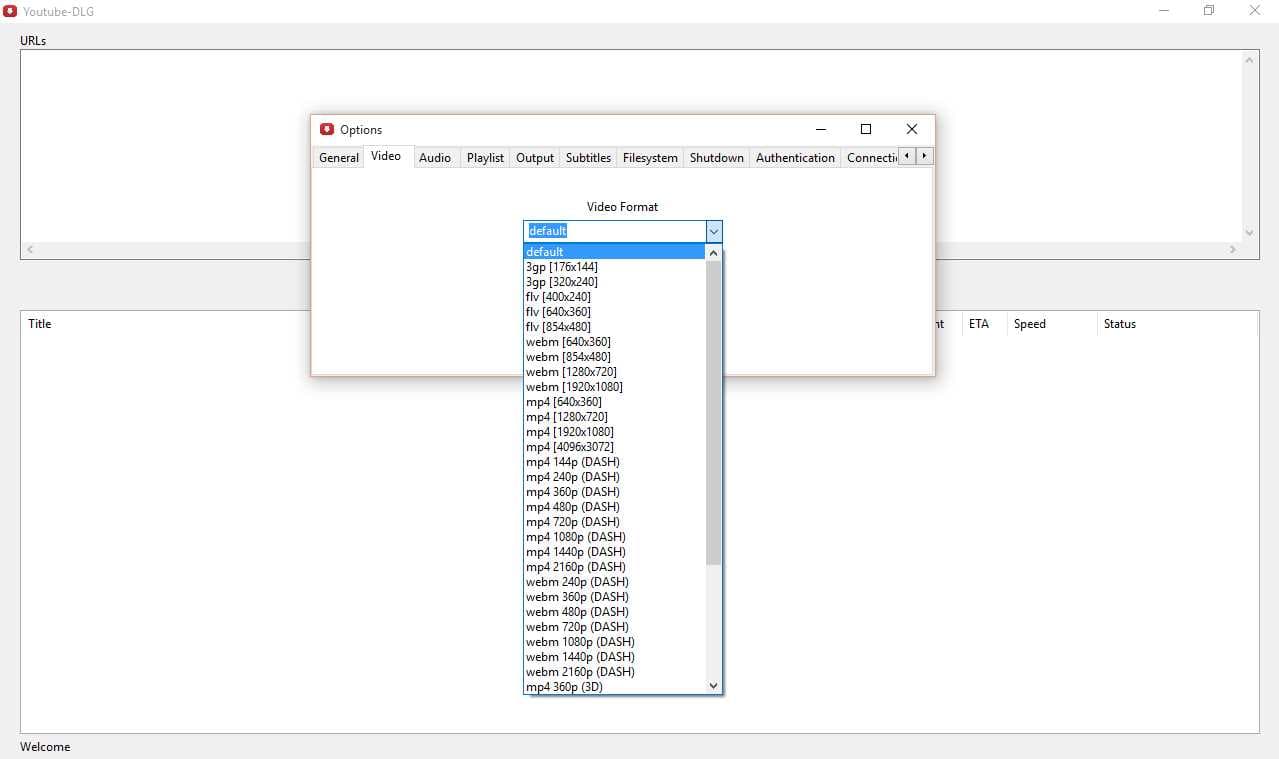Click the Youtube-DLG logo in the Options title bar
Viewport: 1279px width, 759px height.
click(327, 129)
